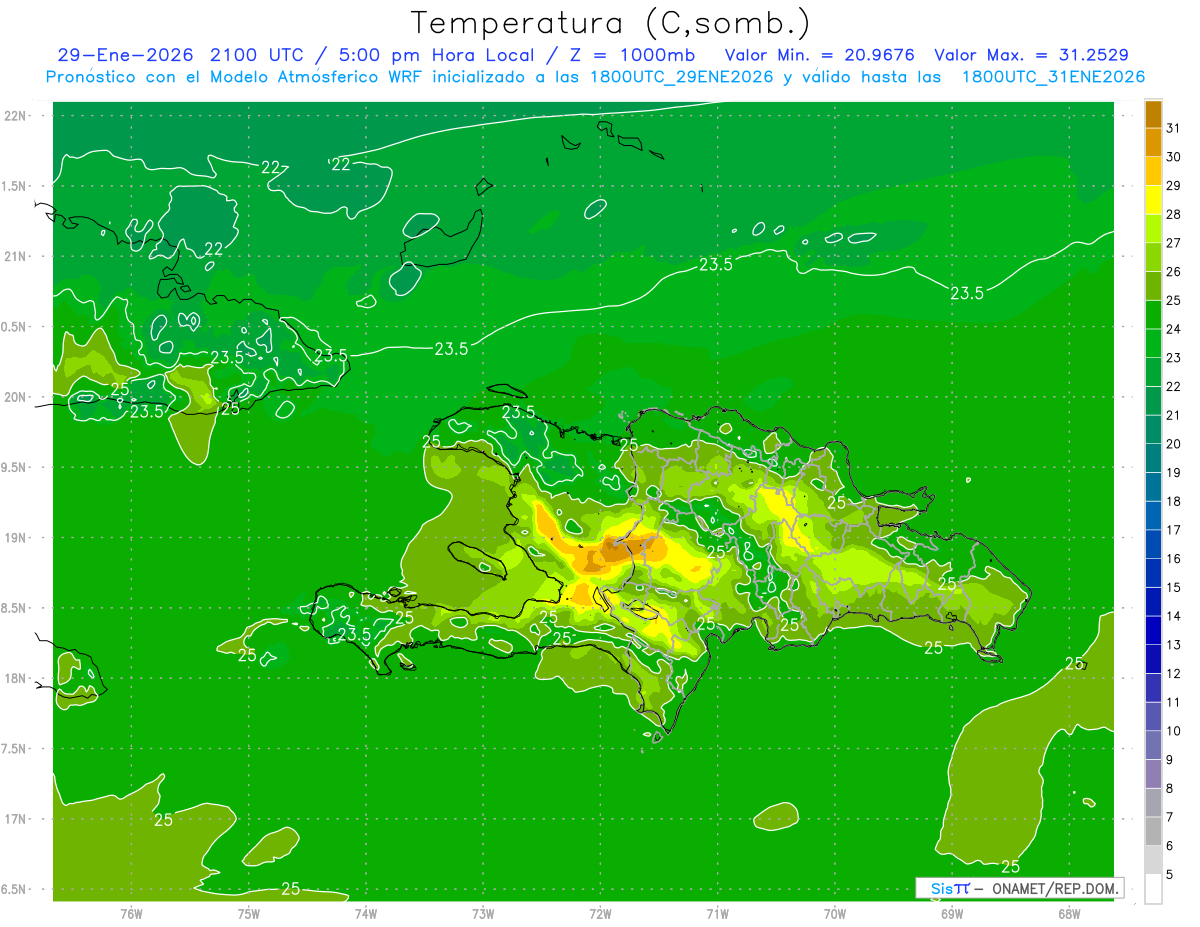Image resolution: width=1200 pixels, height=927 pixels.
Task: Click the '69W' longitude axis label
Action: click(951, 914)
